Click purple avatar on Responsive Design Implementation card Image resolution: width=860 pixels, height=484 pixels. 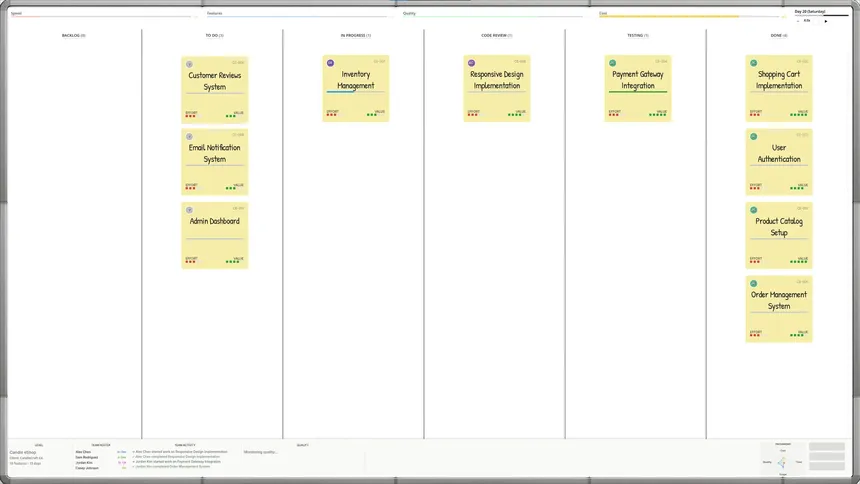[471, 63]
